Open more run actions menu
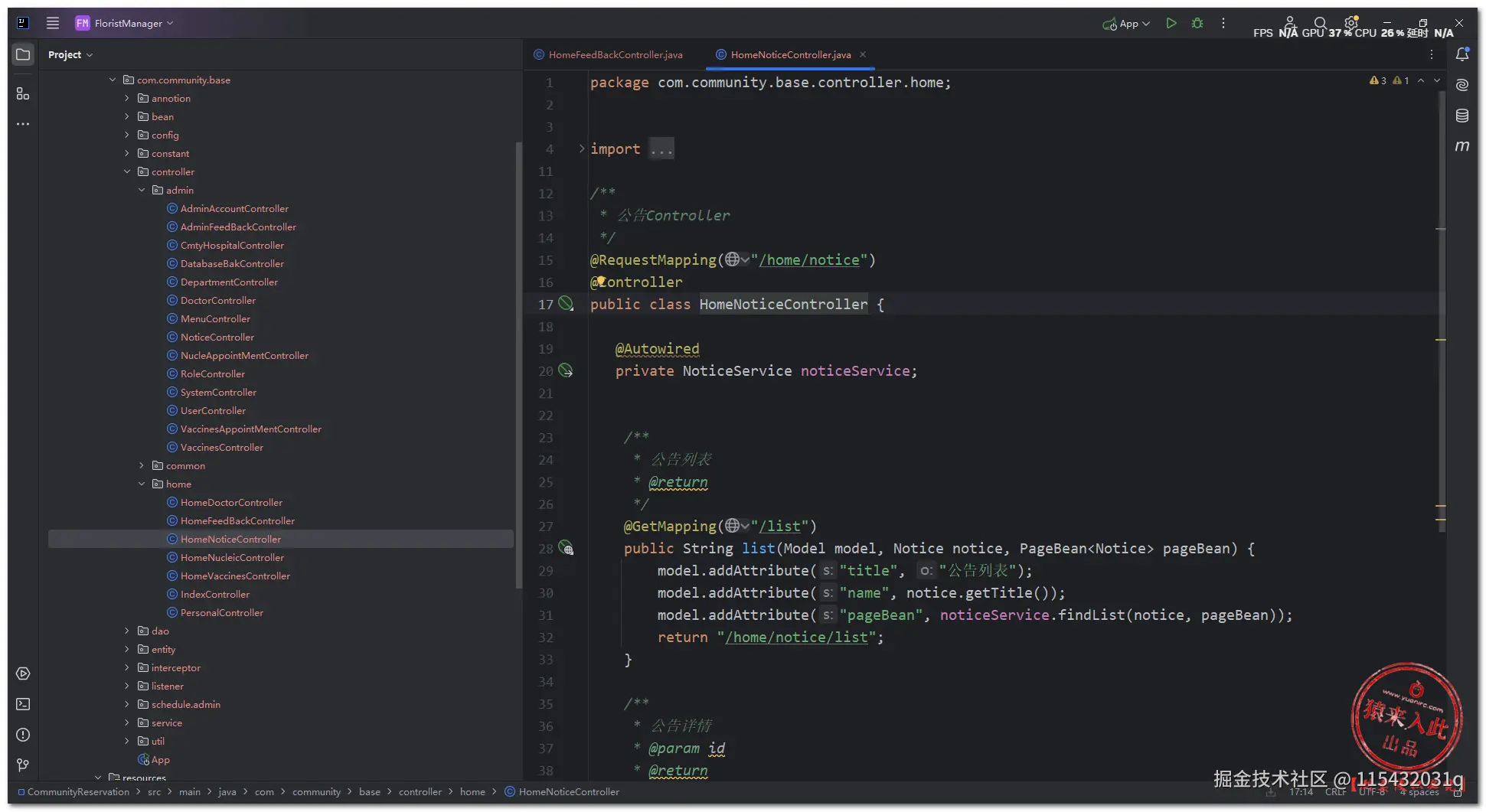 point(1223,23)
